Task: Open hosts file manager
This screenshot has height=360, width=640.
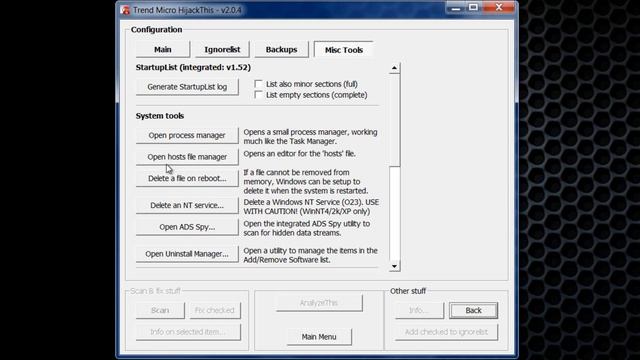Action: (187, 157)
